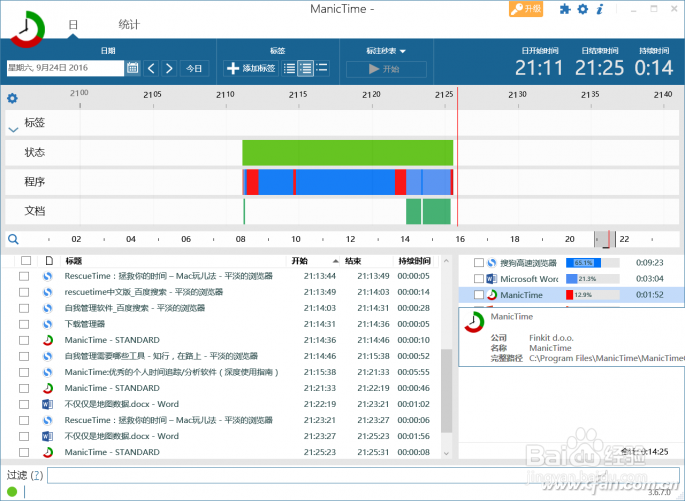Click the 今日 today button
Screen dimensions: 685x501
coord(194,69)
